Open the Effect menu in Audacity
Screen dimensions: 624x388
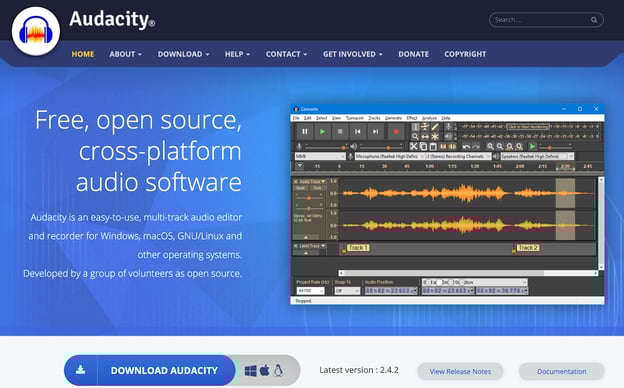point(411,118)
